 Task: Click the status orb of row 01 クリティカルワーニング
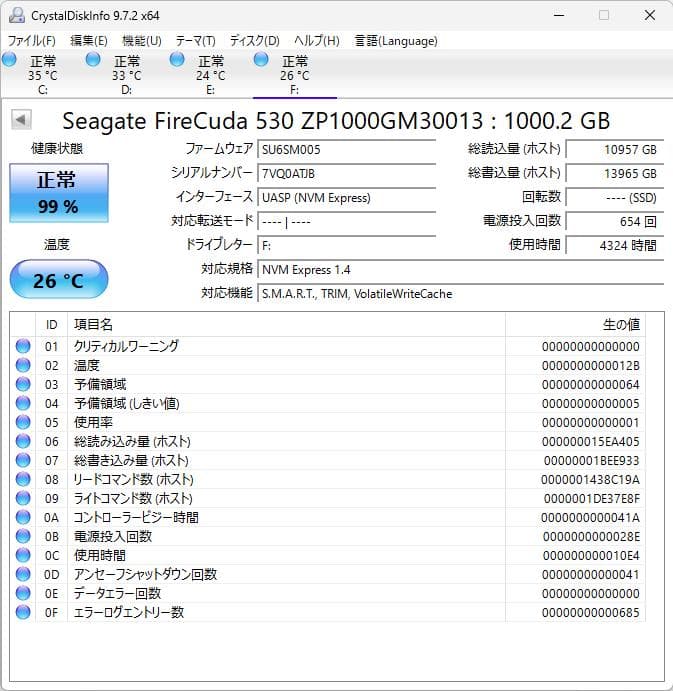click(23, 346)
